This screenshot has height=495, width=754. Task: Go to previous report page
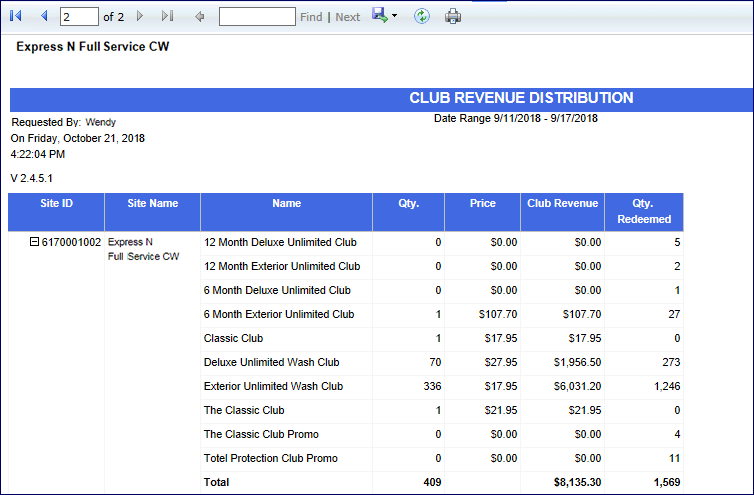point(43,16)
